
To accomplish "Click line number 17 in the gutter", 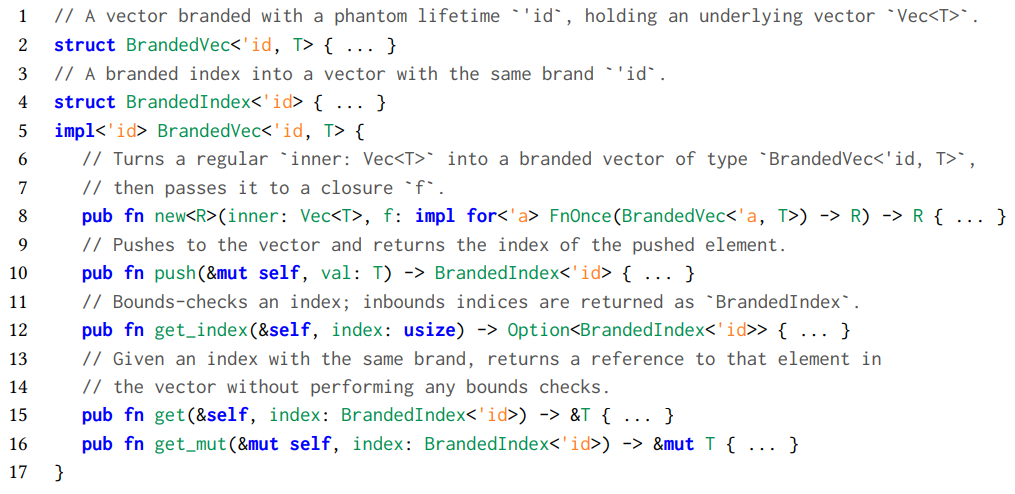I will [x=19, y=472].
